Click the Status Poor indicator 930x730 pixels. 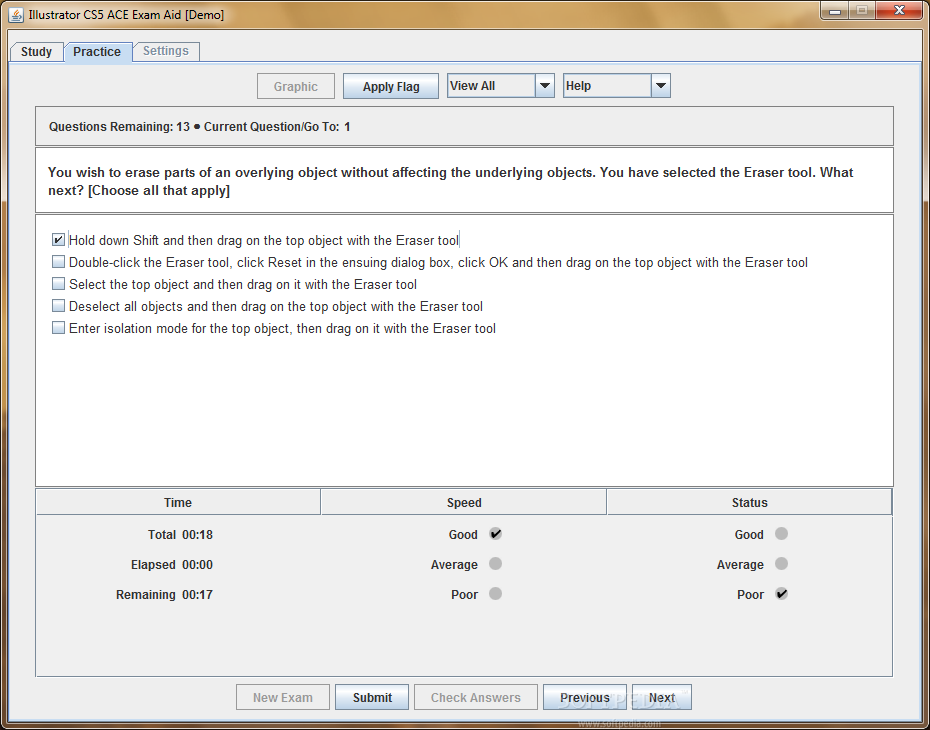click(781, 594)
